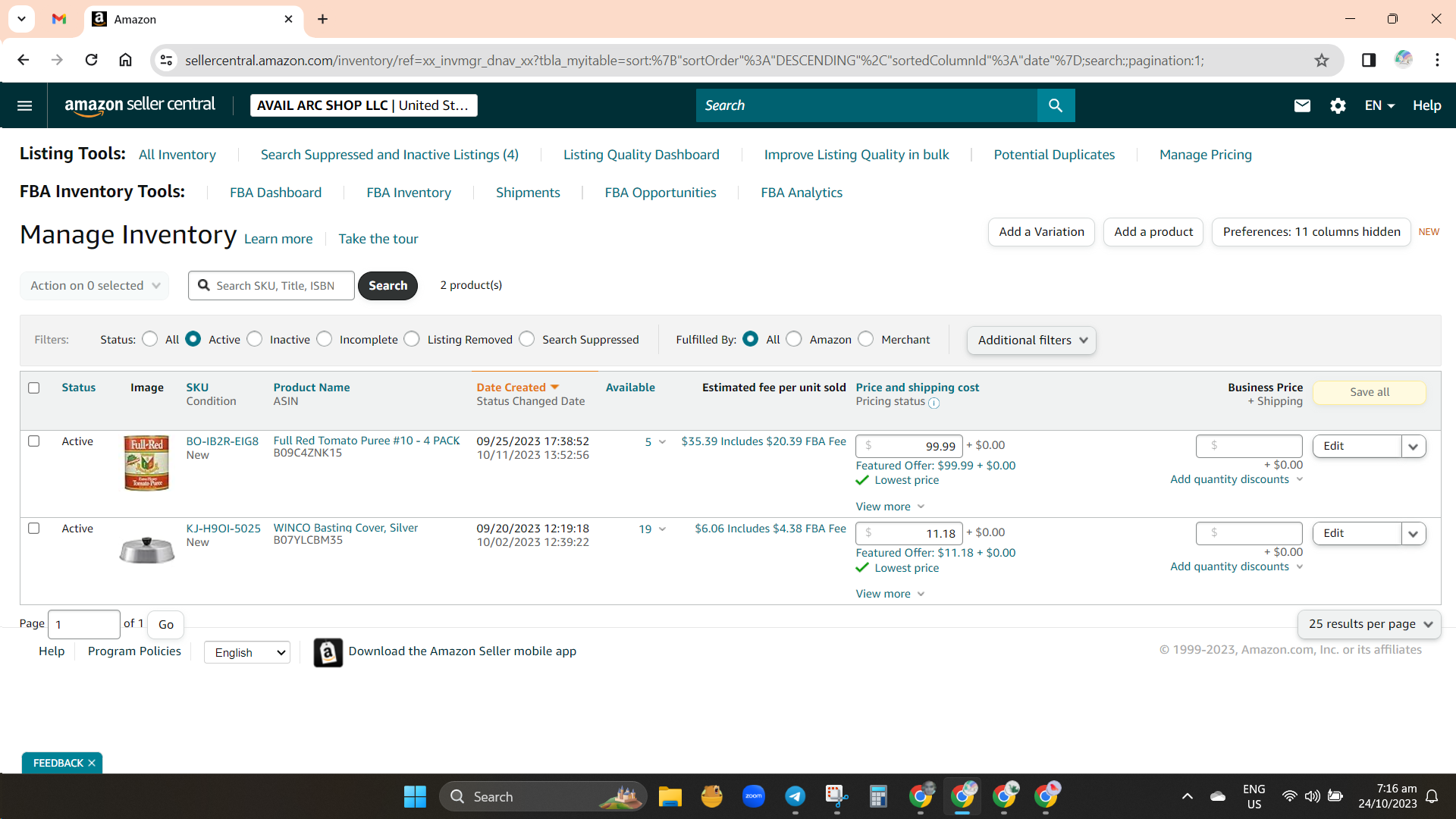Image resolution: width=1456 pixels, height=819 pixels.
Task: Open the Chrome profile avatar
Action: (1404, 59)
